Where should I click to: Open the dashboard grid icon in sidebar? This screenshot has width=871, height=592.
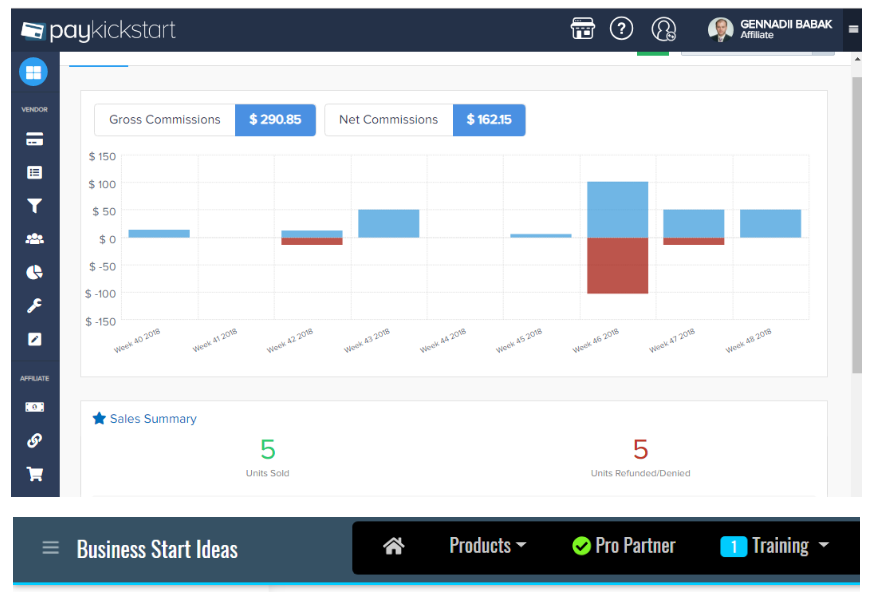pos(33,72)
